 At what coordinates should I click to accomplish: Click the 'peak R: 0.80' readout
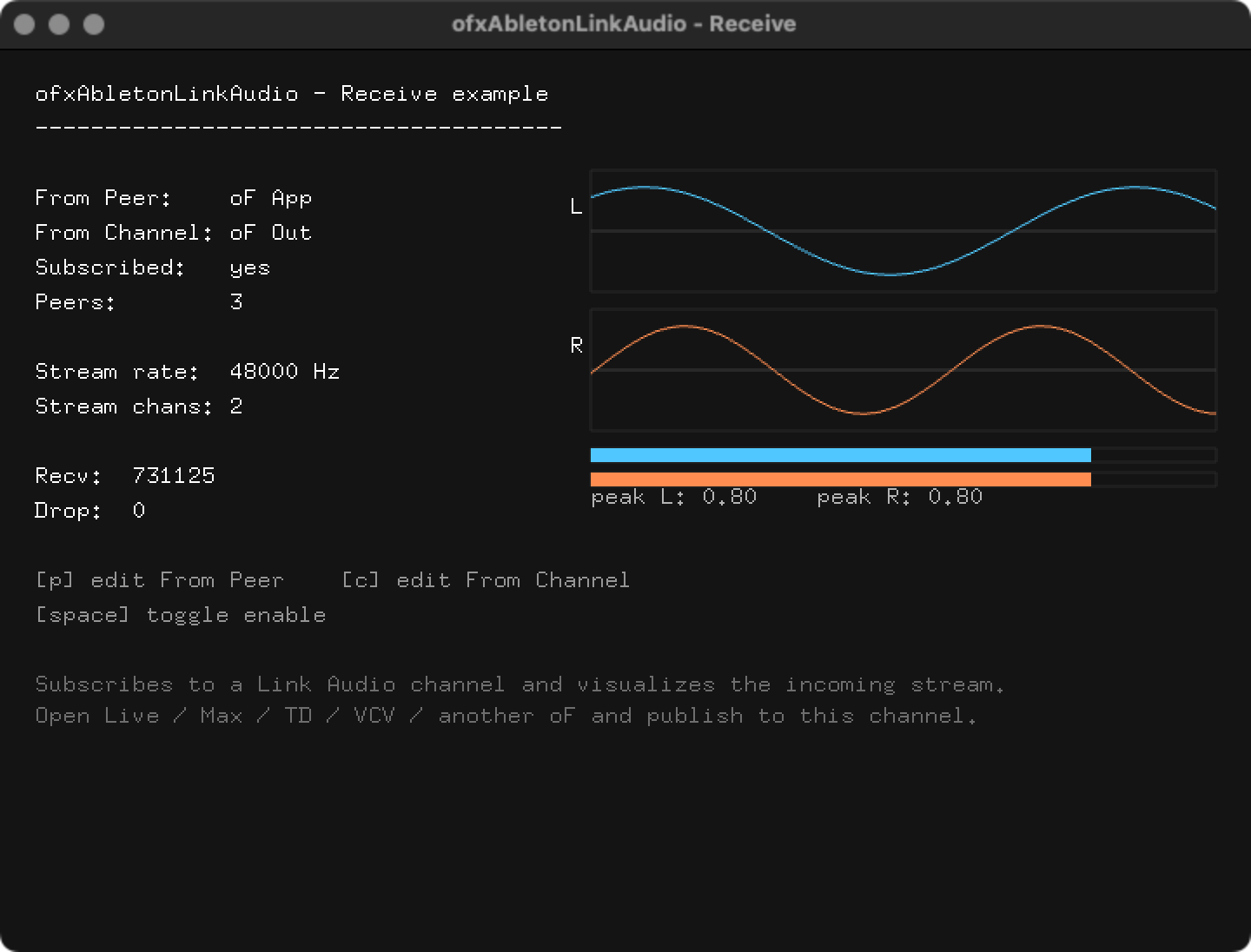900,497
